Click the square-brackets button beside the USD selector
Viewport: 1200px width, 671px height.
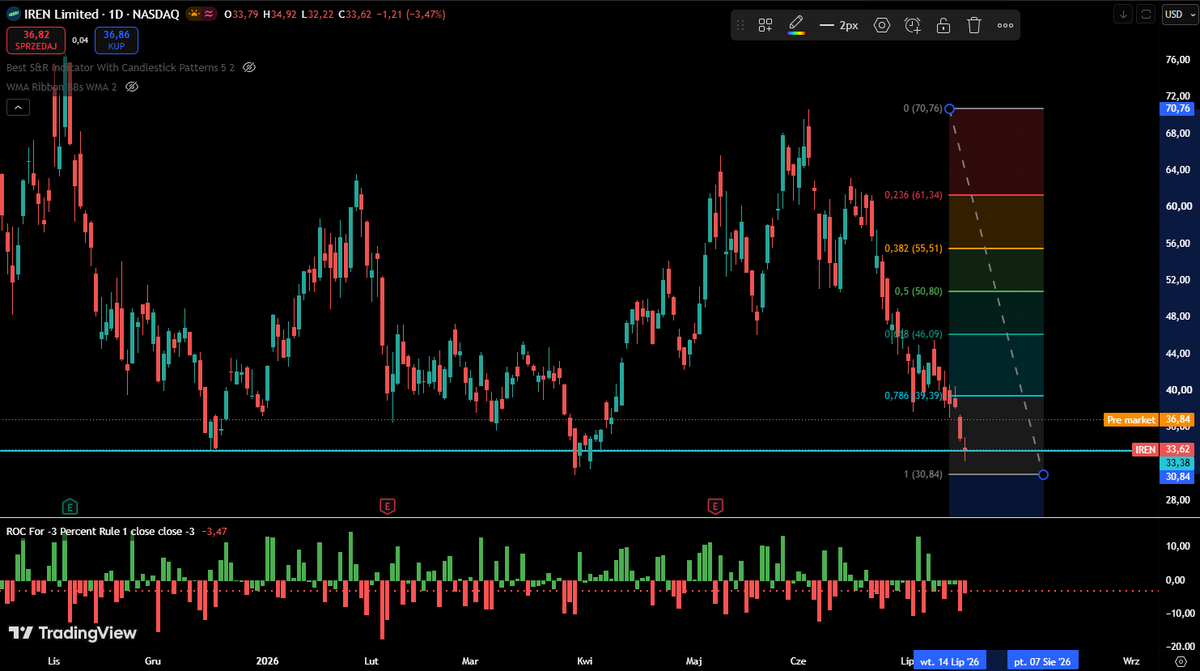(x=1146, y=14)
